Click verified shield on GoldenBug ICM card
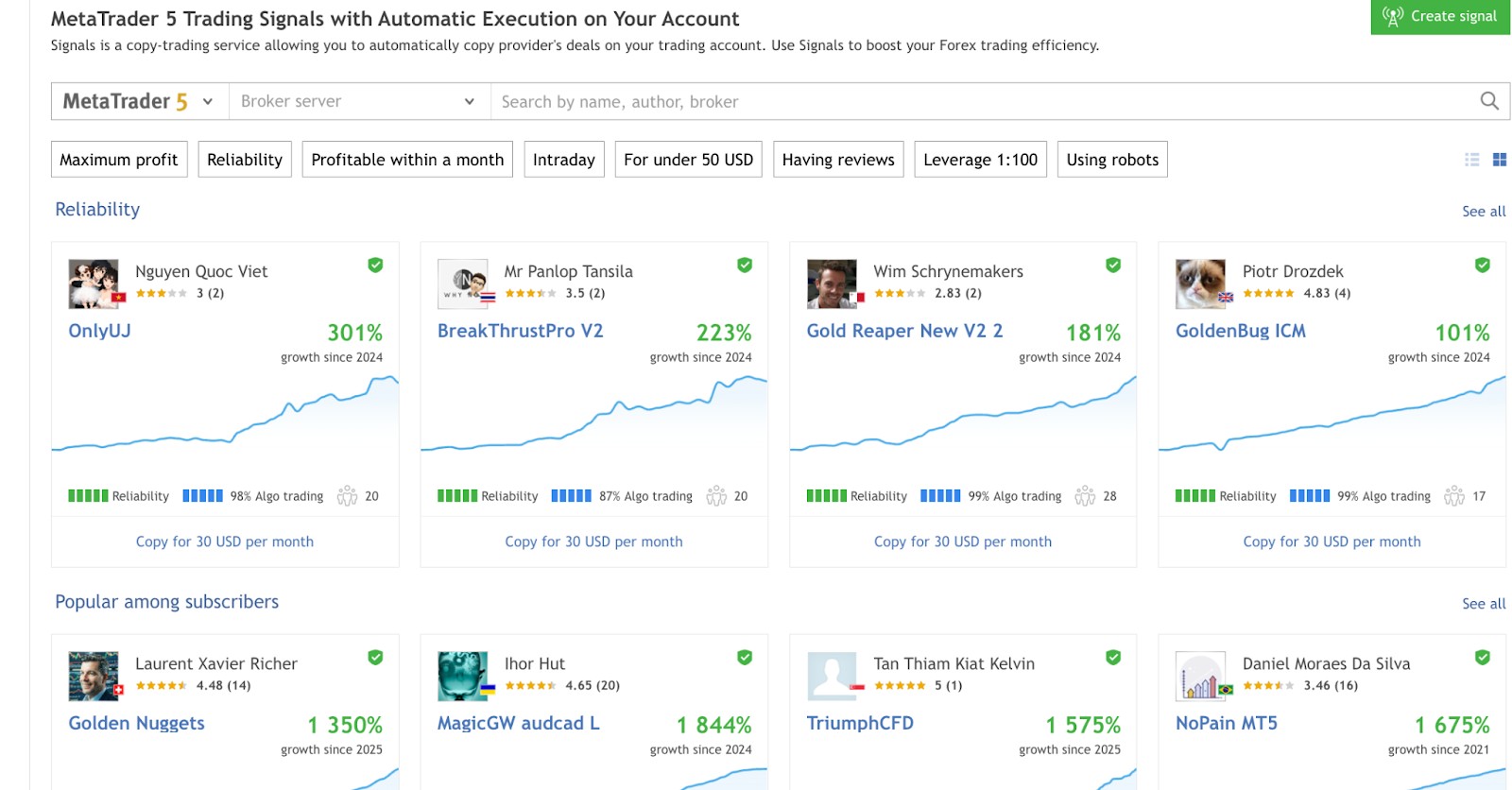 [x=1483, y=266]
